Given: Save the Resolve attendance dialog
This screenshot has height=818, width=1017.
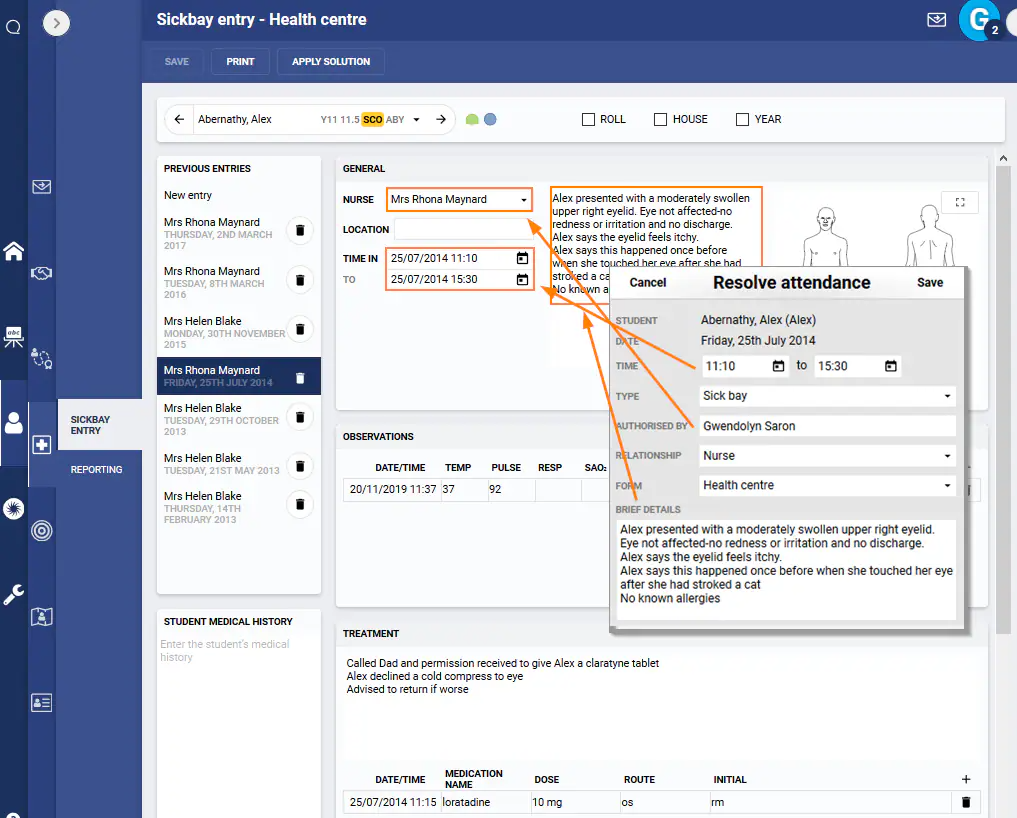Looking at the screenshot, I should (929, 283).
